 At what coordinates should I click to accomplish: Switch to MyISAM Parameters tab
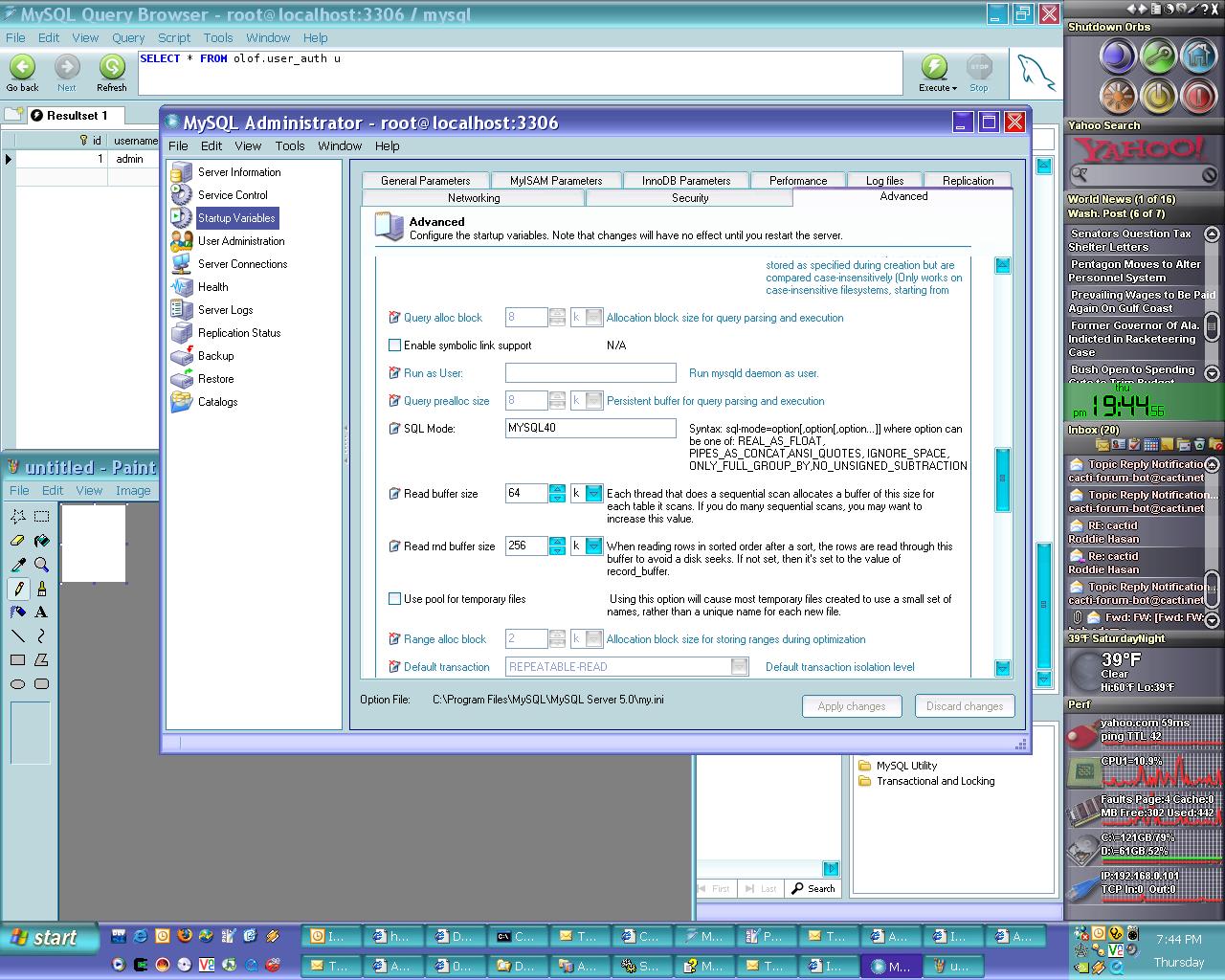coord(556,181)
